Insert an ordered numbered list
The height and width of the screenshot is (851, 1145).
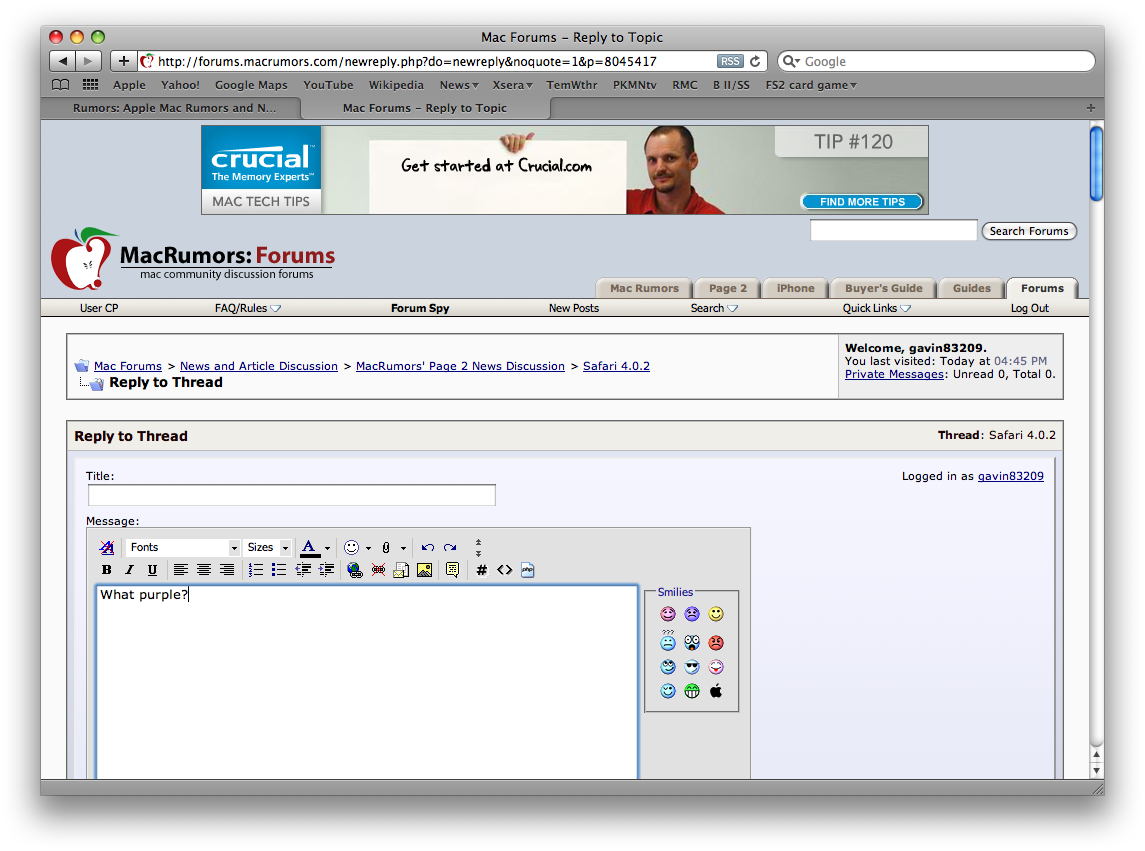point(256,570)
